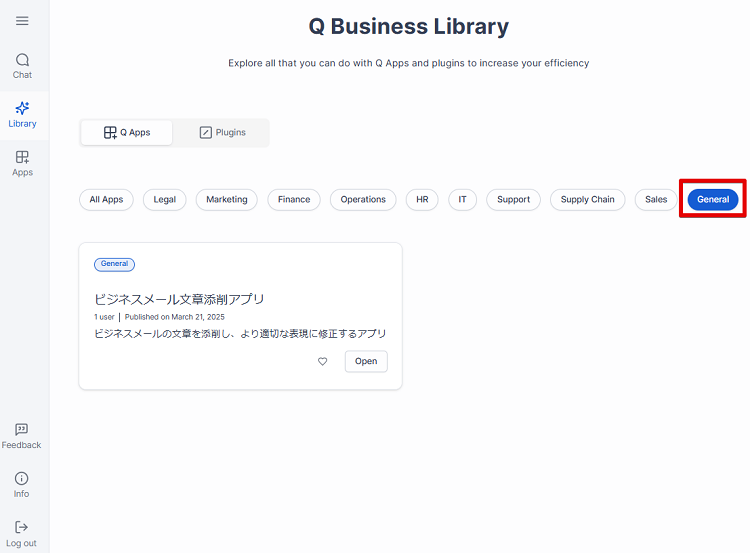Screen dimensions: 750x553
Task: Switch to the Plugins tab
Action: tap(222, 133)
